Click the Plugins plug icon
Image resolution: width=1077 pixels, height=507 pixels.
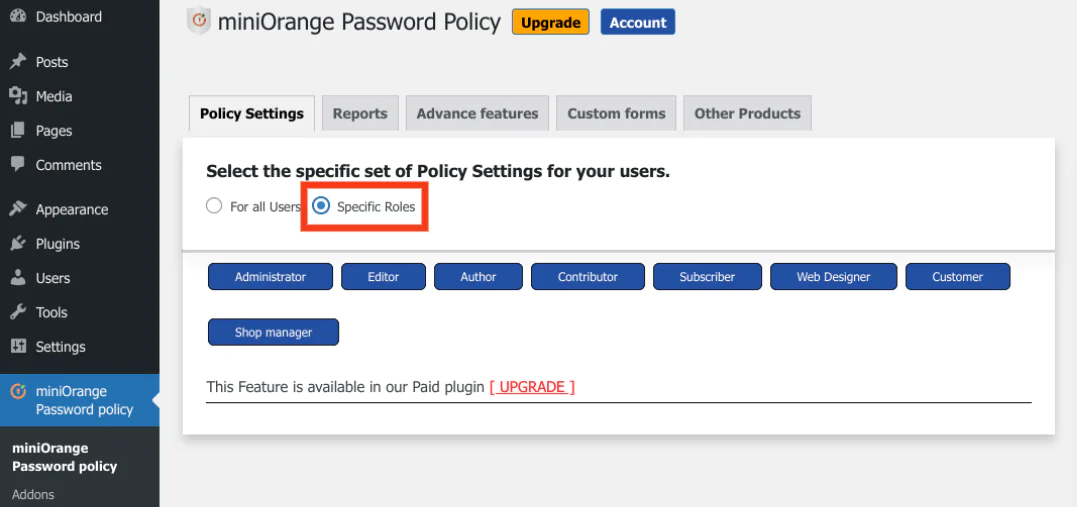pos(18,243)
